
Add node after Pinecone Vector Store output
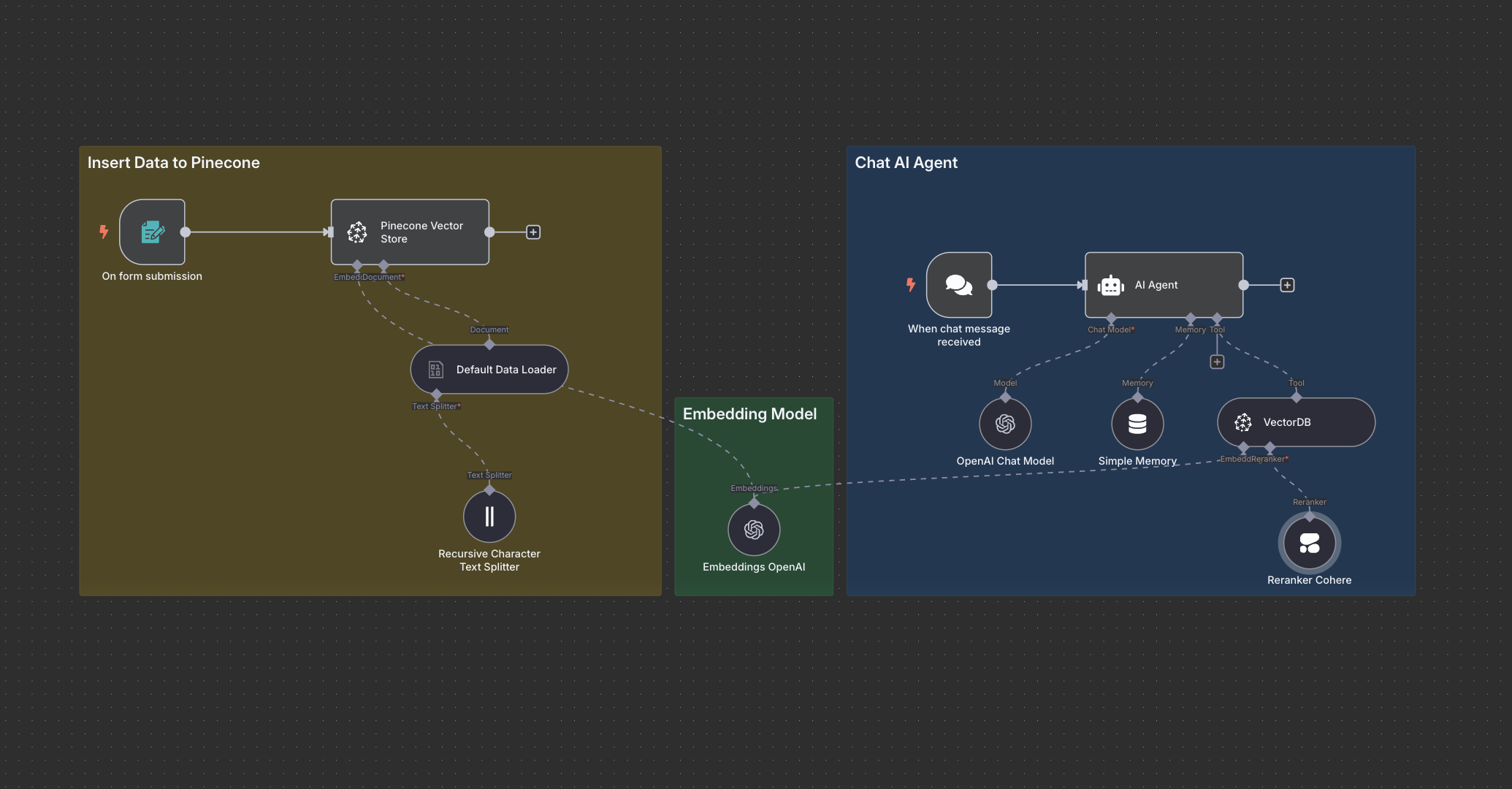(533, 232)
